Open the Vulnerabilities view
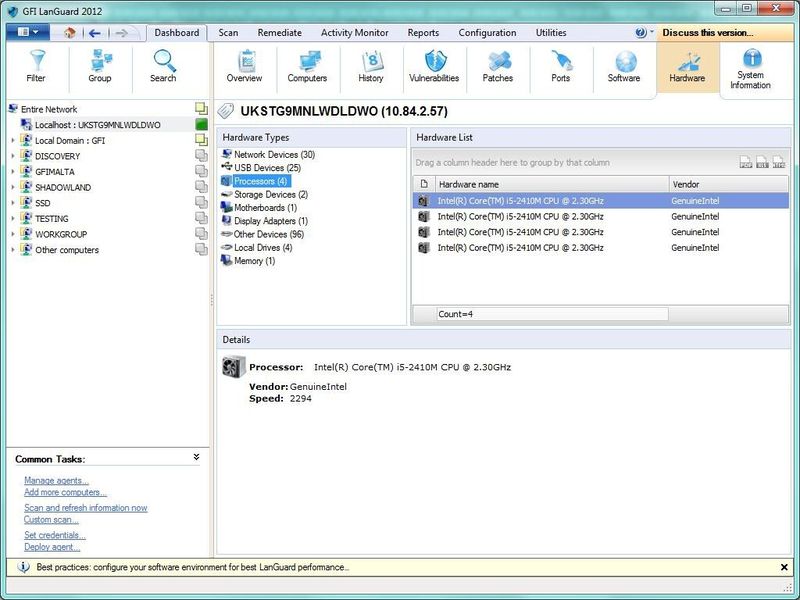This screenshot has height=600, width=800. [434, 67]
